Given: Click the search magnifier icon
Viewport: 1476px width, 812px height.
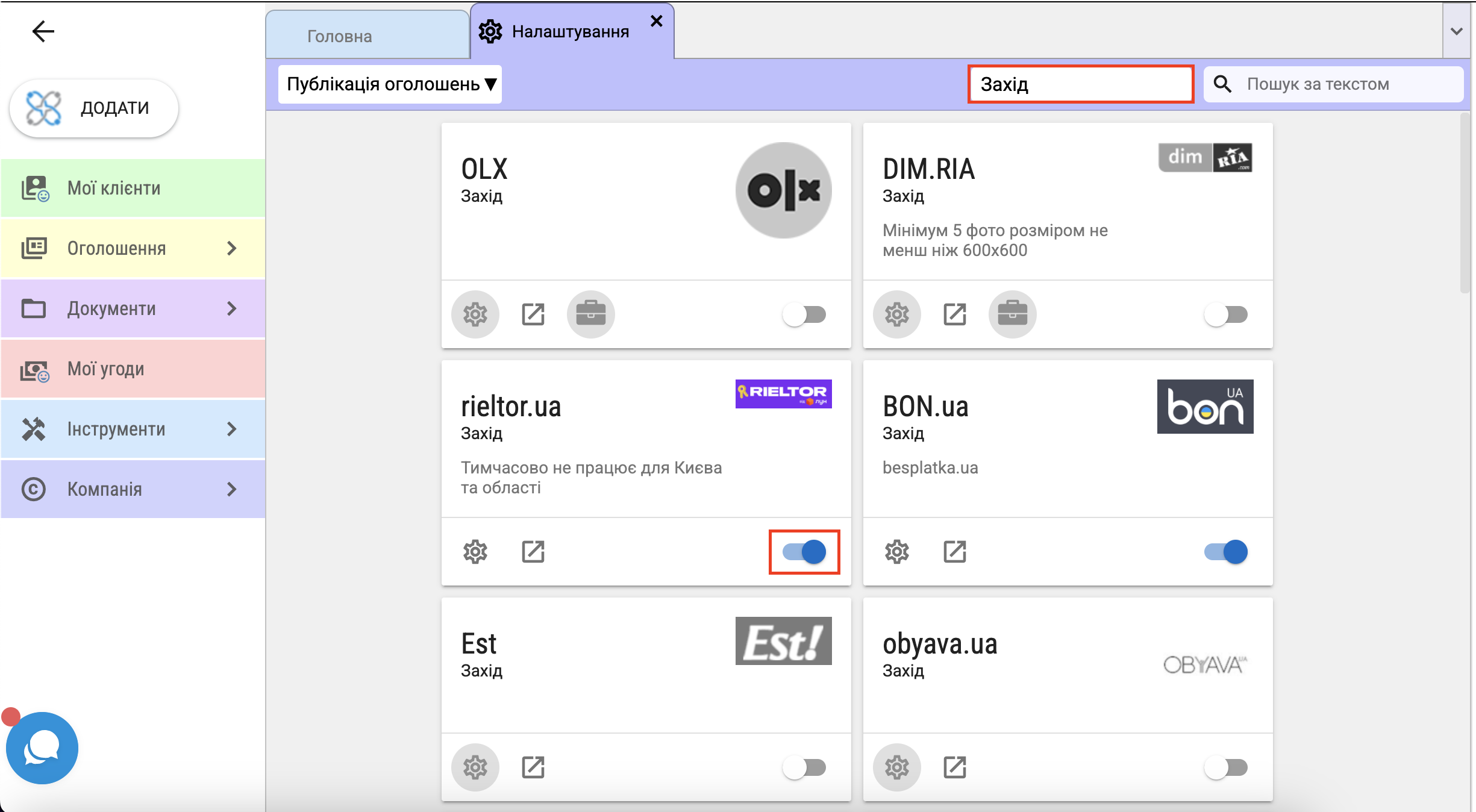Looking at the screenshot, I should [x=1222, y=84].
